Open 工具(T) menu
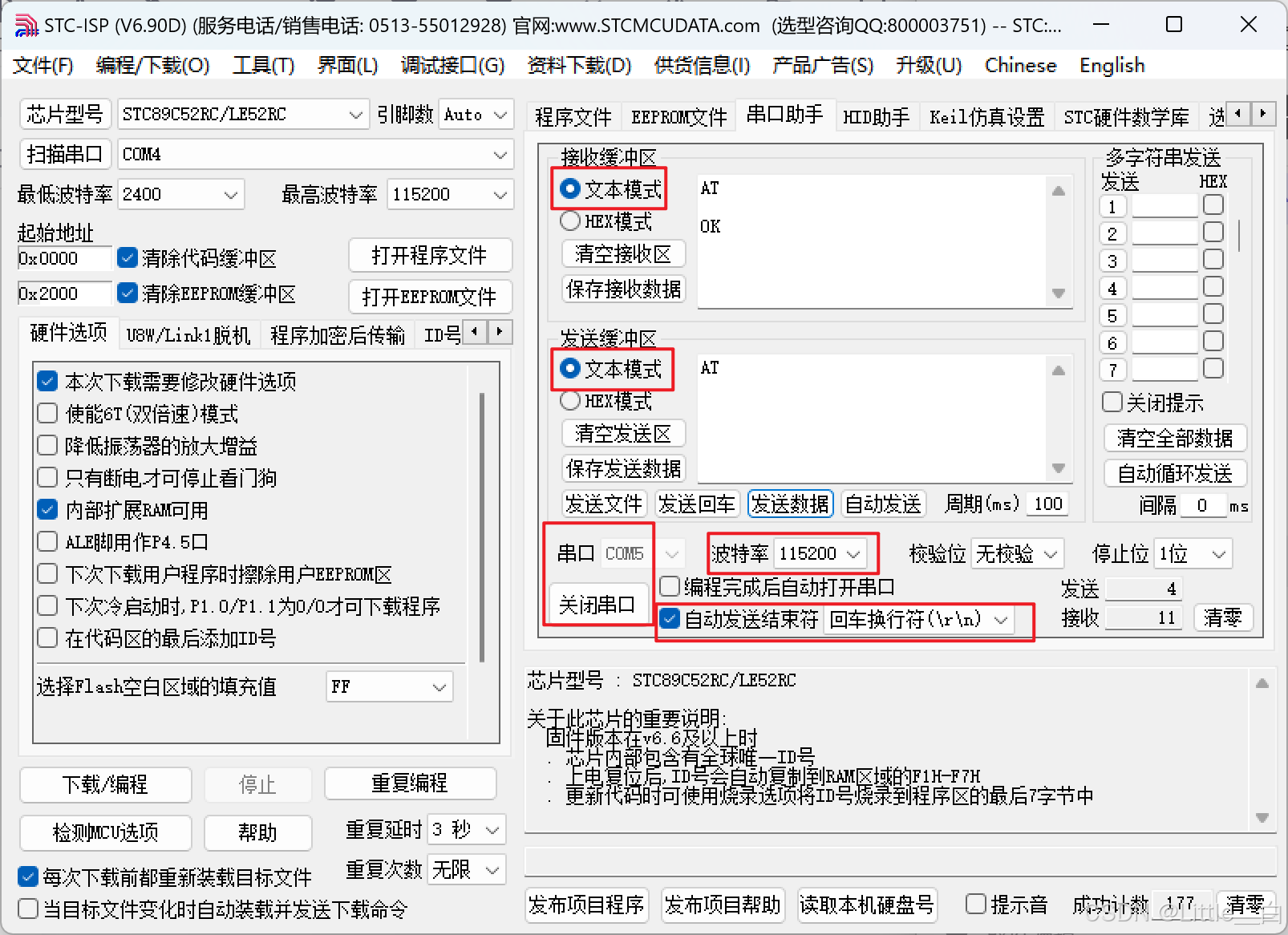 click(x=263, y=65)
